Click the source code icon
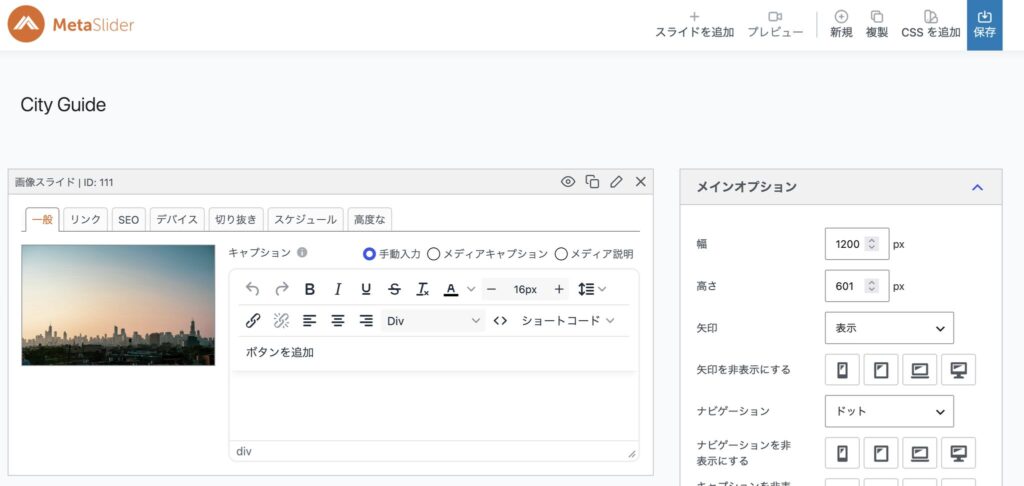Image resolution: width=1024 pixels, height=486 pixels. coord(500,321)
